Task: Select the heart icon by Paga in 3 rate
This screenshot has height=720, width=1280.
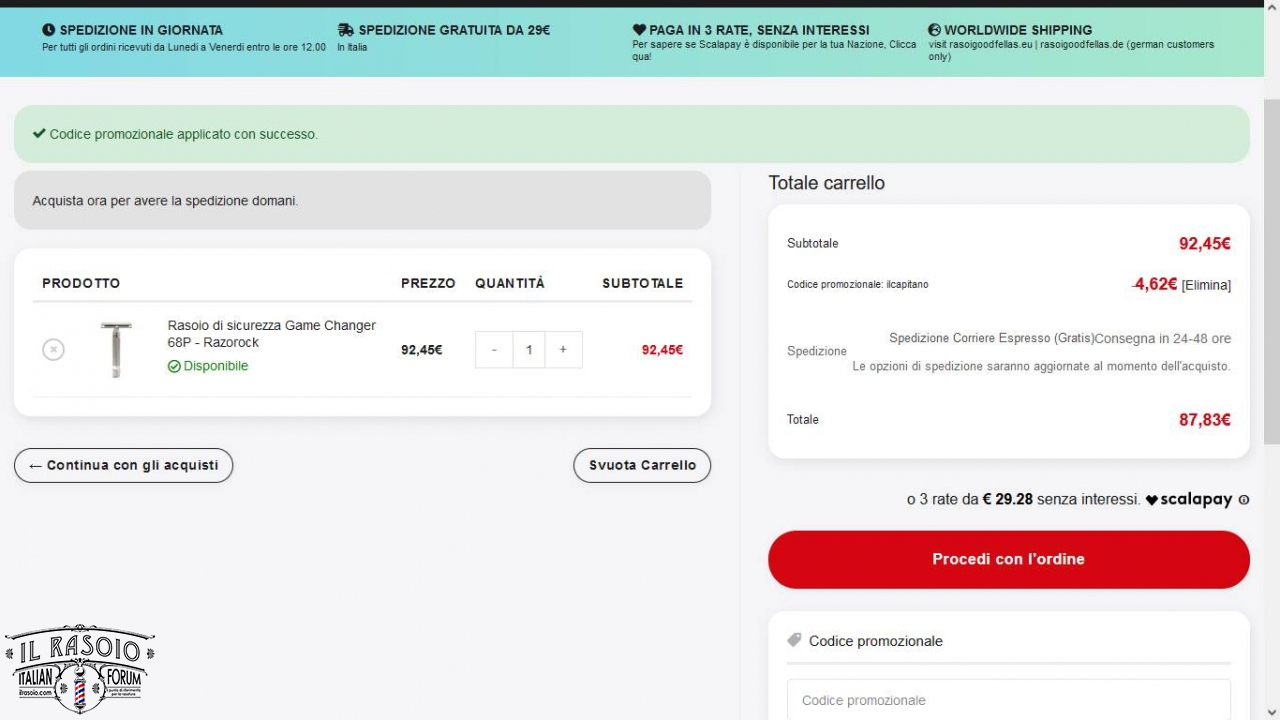Action: pyautogui.click(x=639, y=30)
